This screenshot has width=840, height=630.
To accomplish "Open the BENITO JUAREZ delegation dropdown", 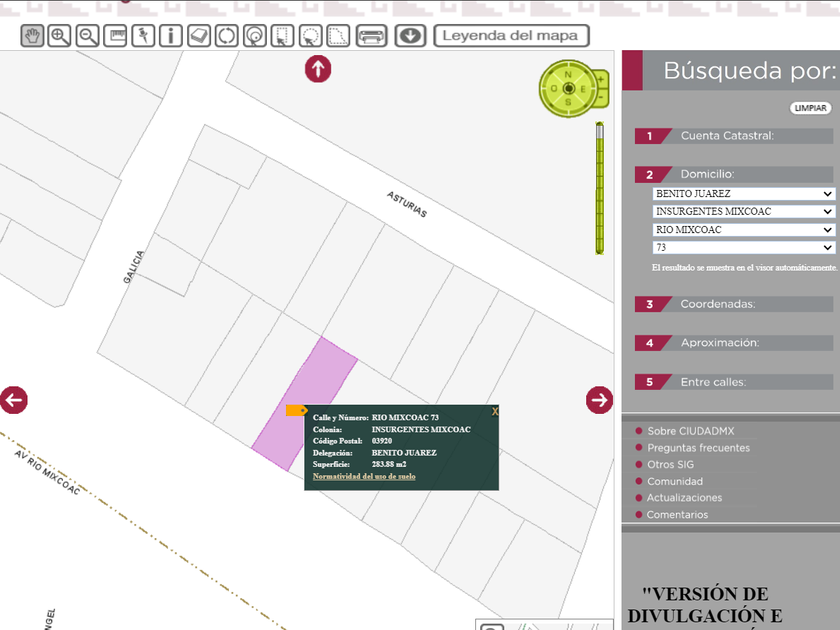I will point(744,194).
